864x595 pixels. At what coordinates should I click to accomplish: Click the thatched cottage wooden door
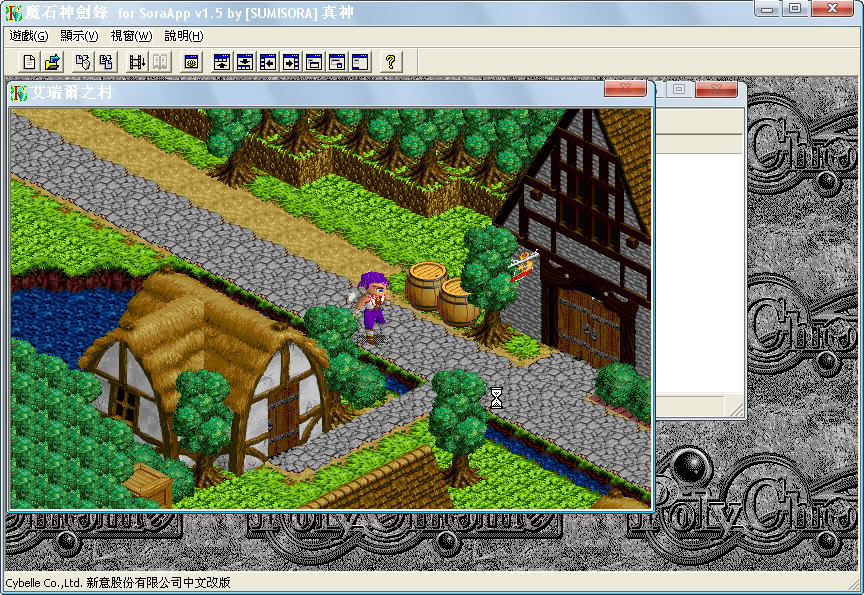pos(283,419)
